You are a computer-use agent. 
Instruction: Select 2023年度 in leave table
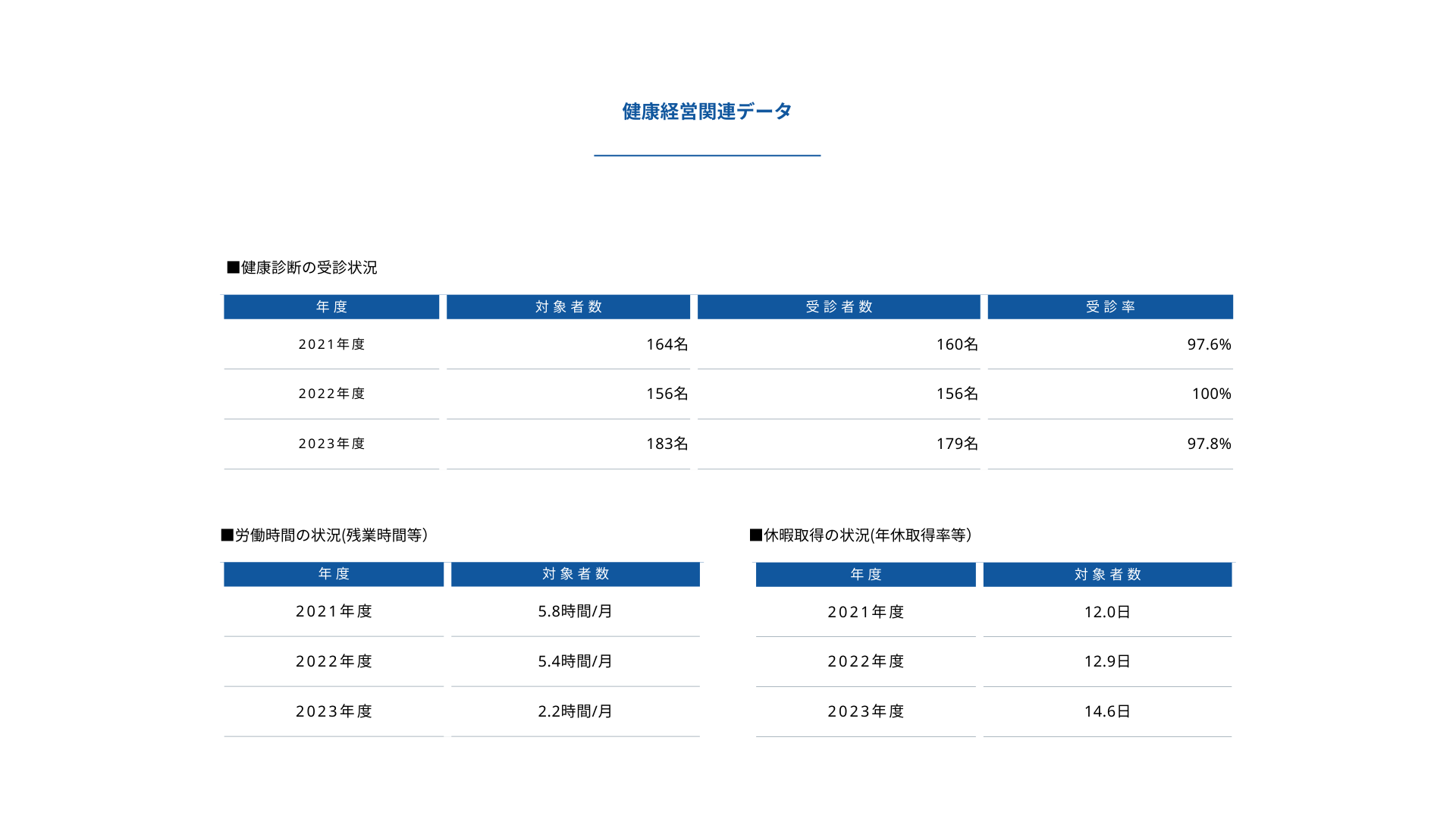pos(866,711)
